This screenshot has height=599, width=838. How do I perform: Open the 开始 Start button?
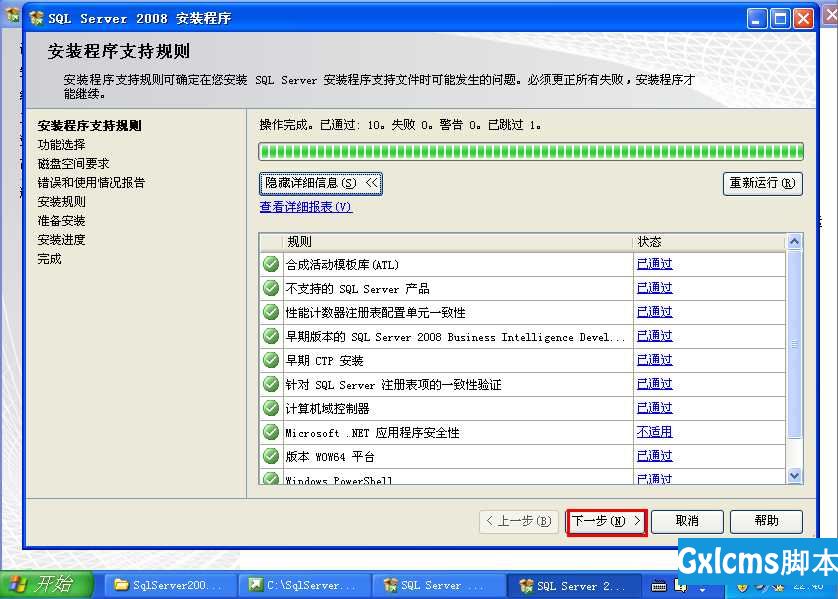coord(47,585)
